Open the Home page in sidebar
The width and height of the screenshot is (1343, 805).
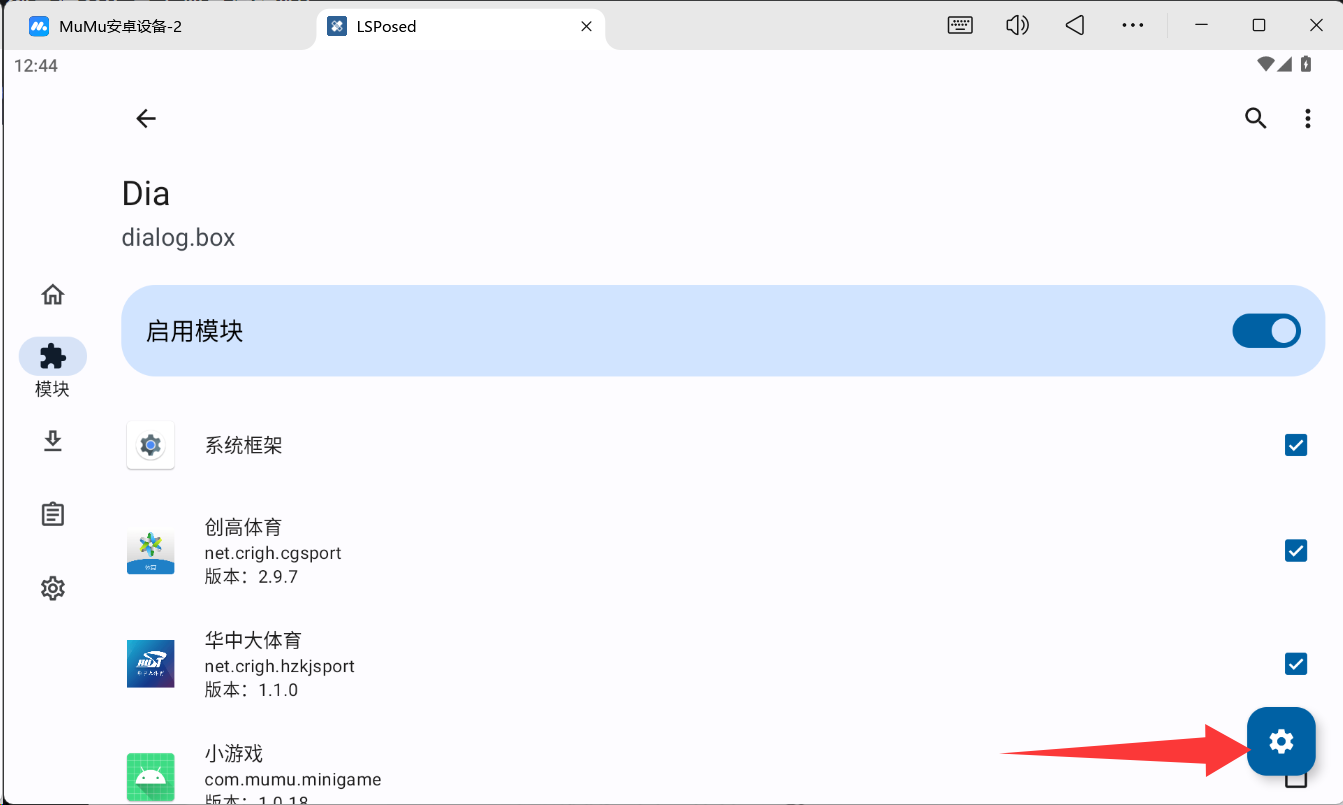coord(53,295)
